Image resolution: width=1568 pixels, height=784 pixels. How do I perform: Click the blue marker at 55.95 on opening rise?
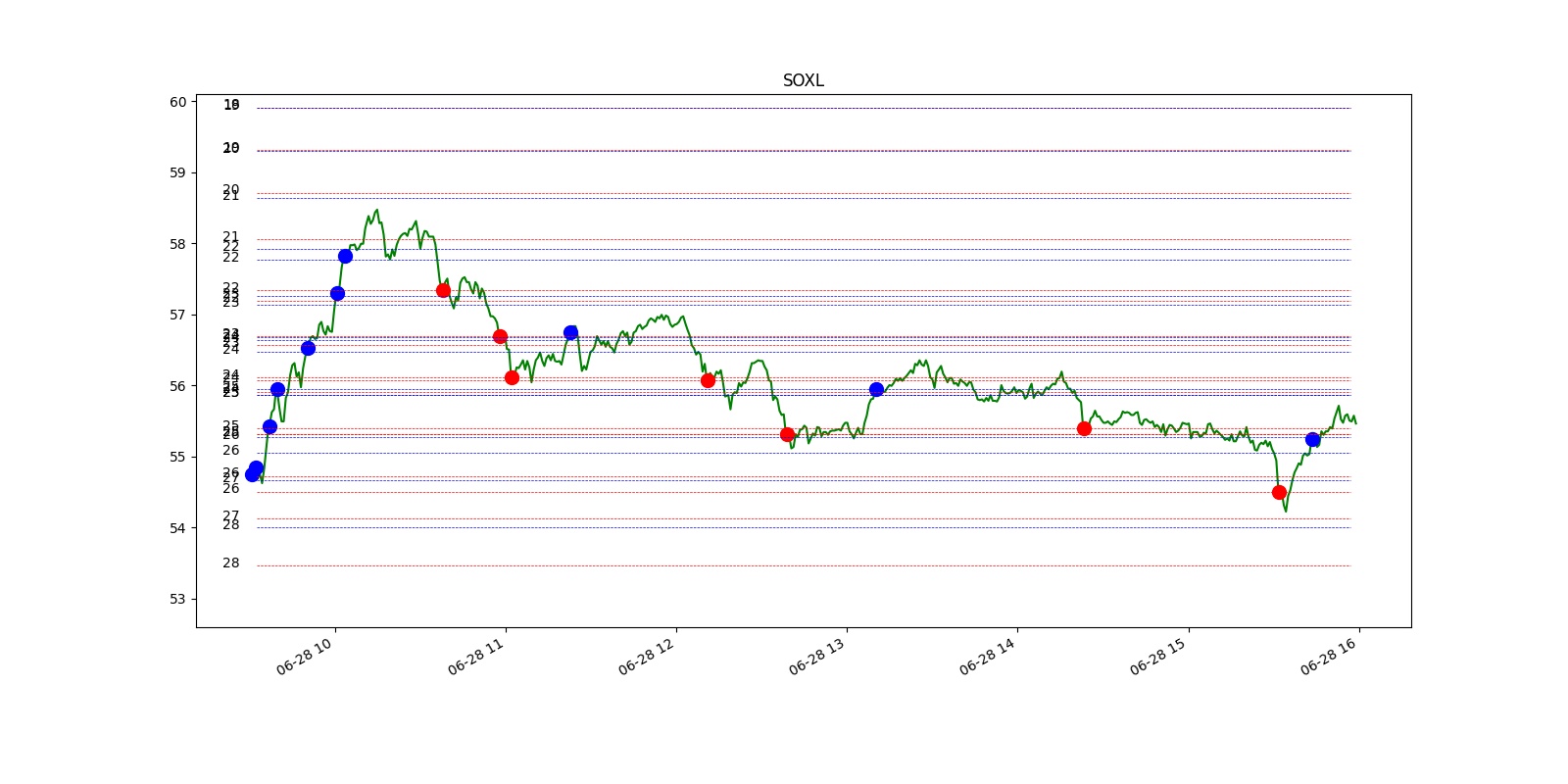pyautogui.click(x=277, y=389)
